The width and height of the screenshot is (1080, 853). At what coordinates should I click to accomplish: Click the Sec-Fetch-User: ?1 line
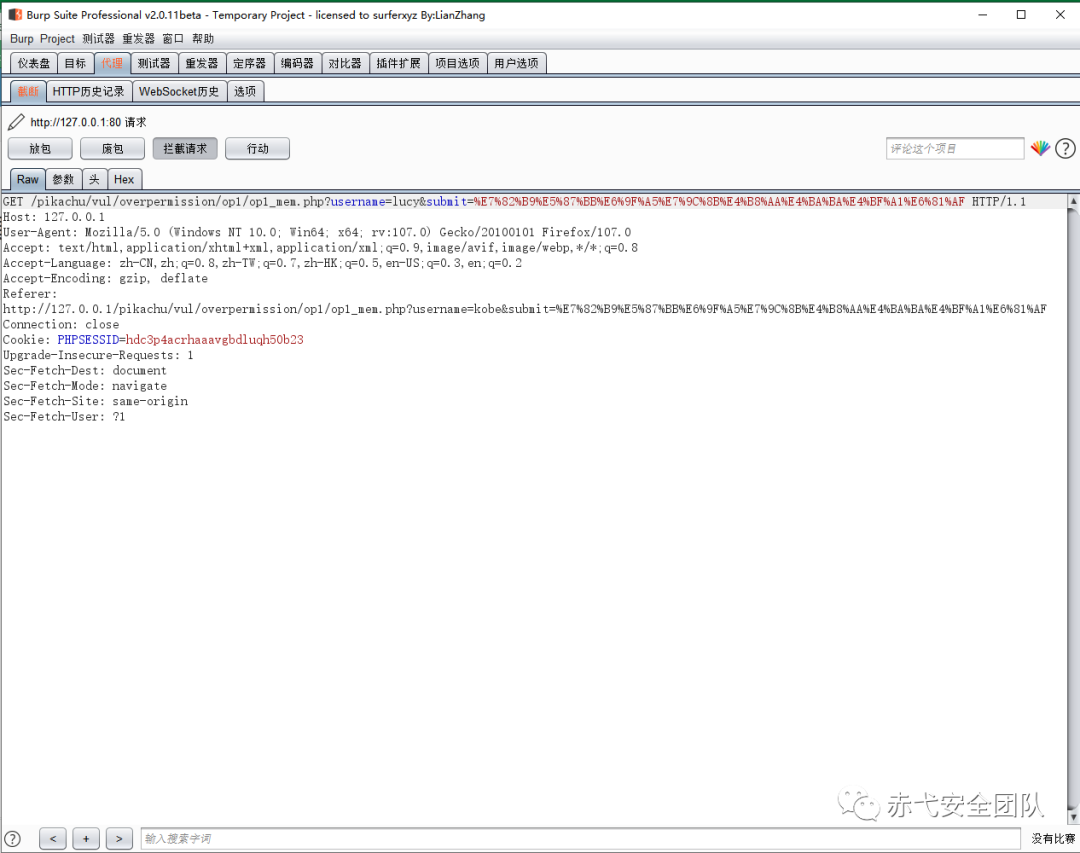click(64, 416)
